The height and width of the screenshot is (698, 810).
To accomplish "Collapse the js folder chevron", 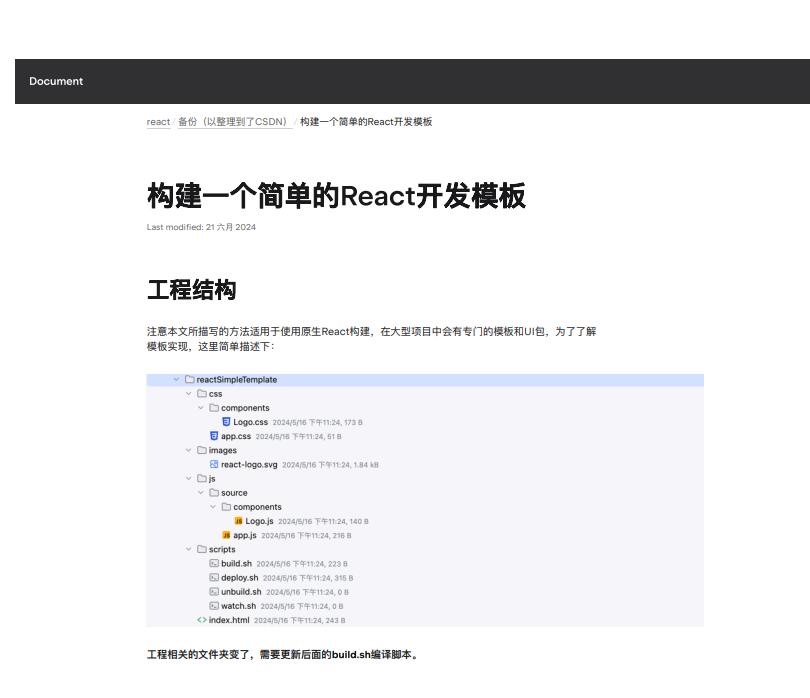I will tap(189, 478).
